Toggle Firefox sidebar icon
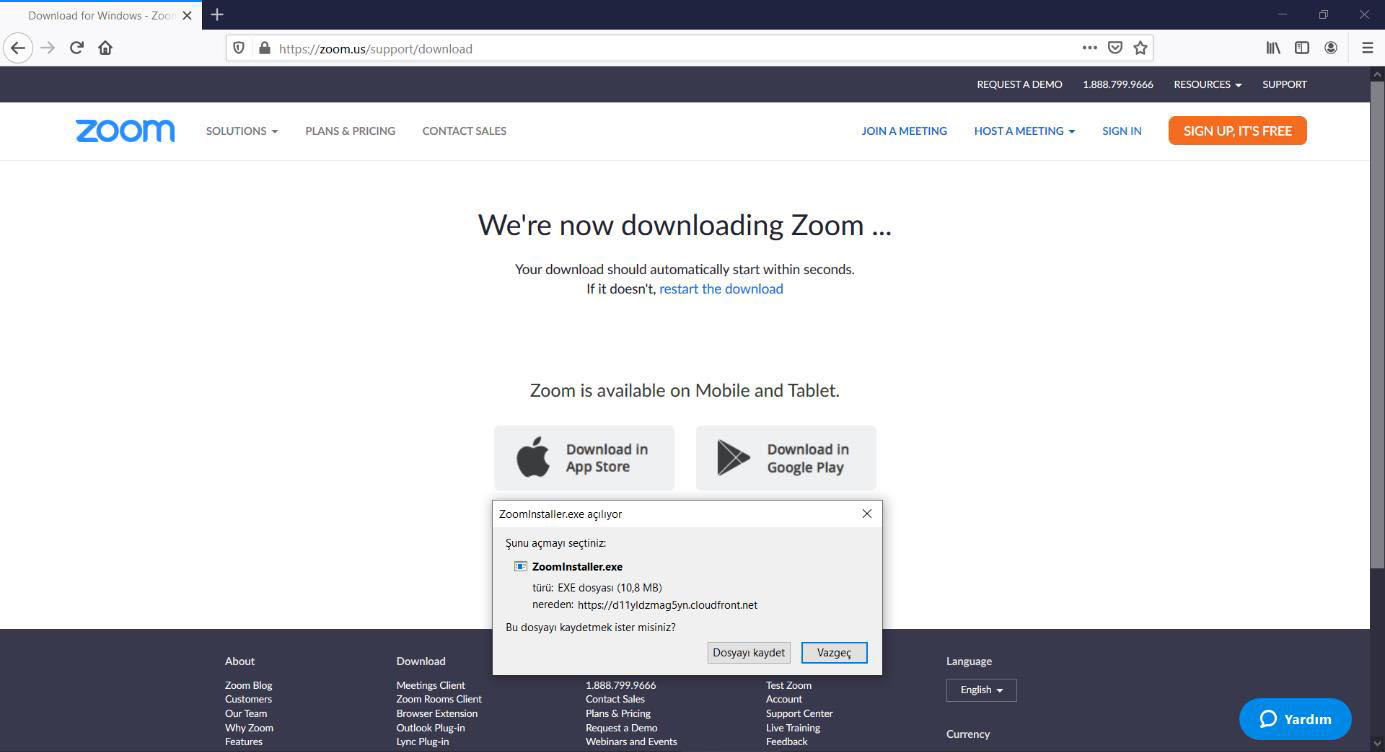This screenshot has width=1385, height=752. point(1302,48)
